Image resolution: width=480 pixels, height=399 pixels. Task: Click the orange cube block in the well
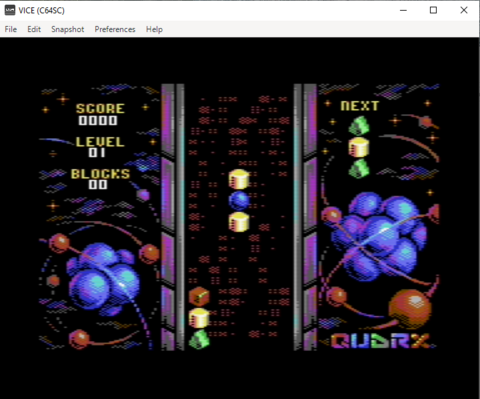click(x=199, y=296)
